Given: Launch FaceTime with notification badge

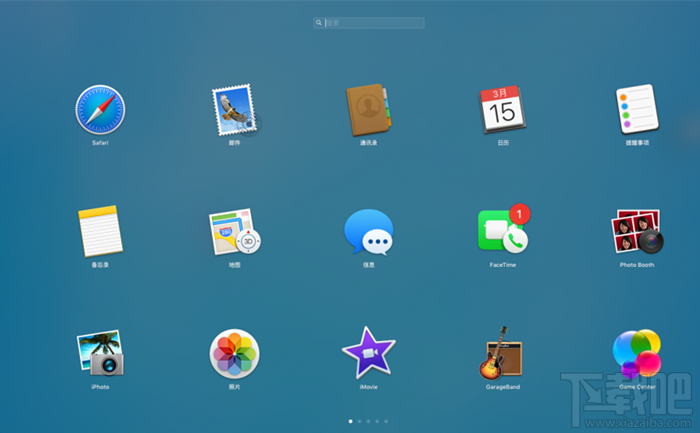Looking at the screenshot, I should [x=504, y=229].
